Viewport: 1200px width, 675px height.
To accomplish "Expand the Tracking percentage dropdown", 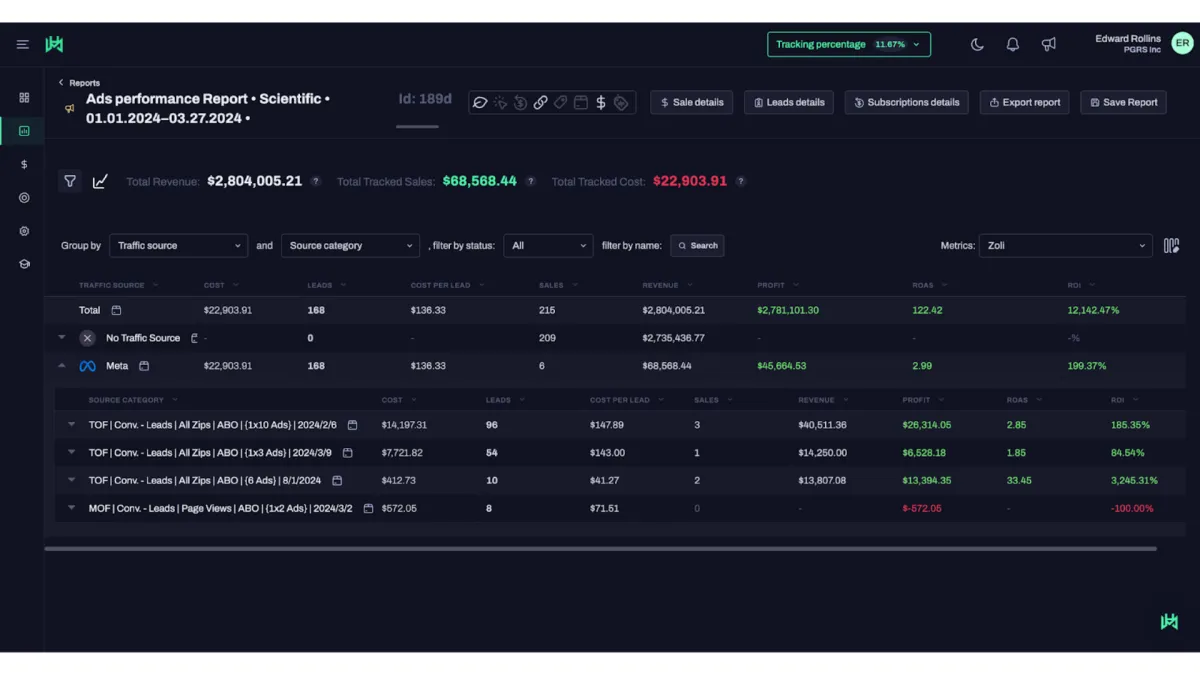I will [848, 44].
